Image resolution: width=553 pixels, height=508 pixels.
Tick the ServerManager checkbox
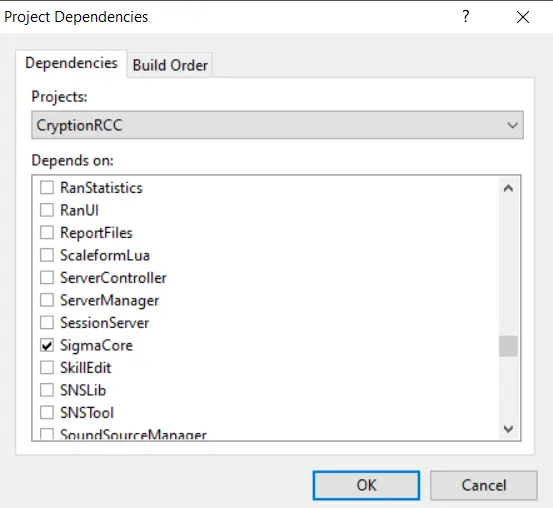click(x=47, y=300)
